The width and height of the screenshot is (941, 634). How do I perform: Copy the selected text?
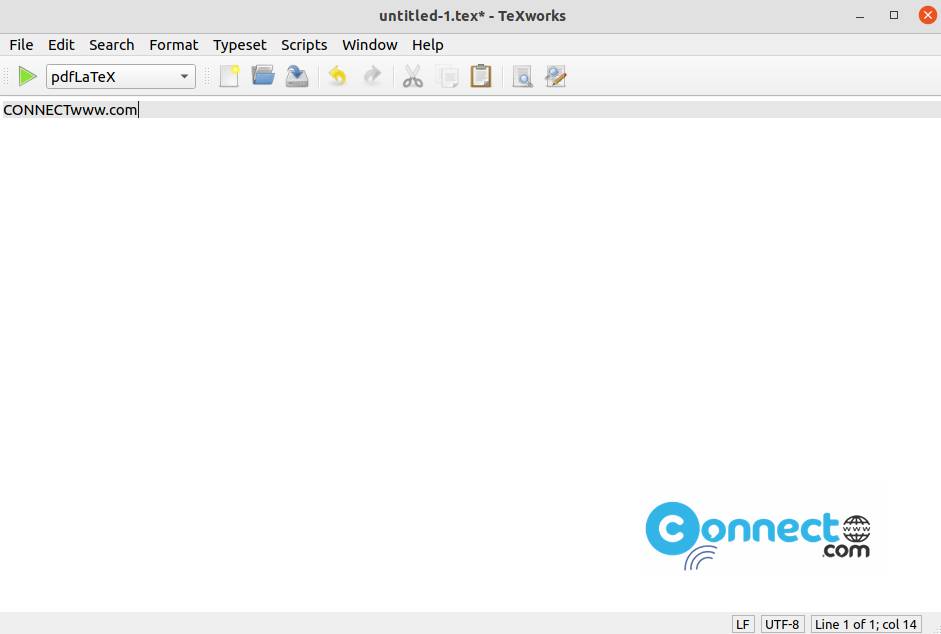click(x=447, y=76)
